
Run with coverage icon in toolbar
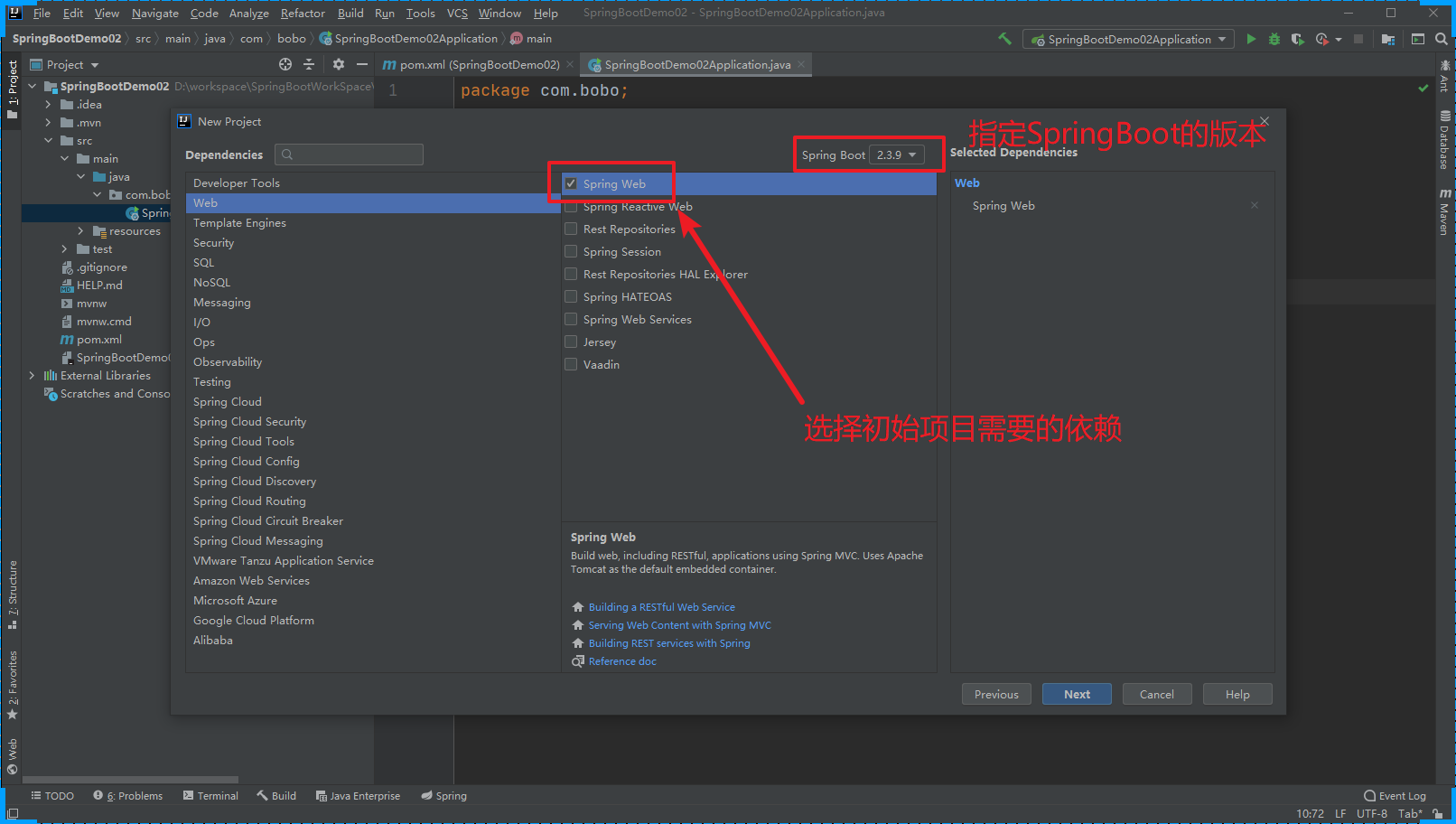(1298, 39)
